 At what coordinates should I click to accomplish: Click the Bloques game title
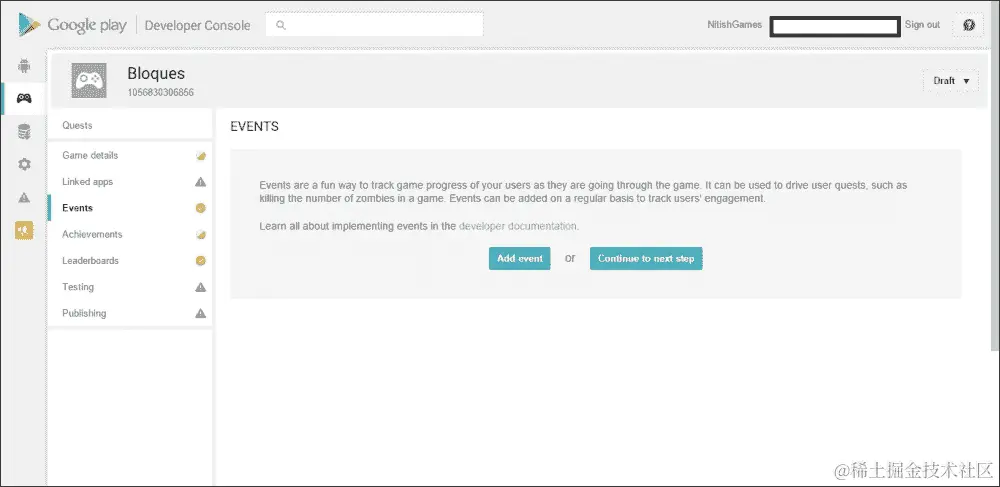point(156,73)
